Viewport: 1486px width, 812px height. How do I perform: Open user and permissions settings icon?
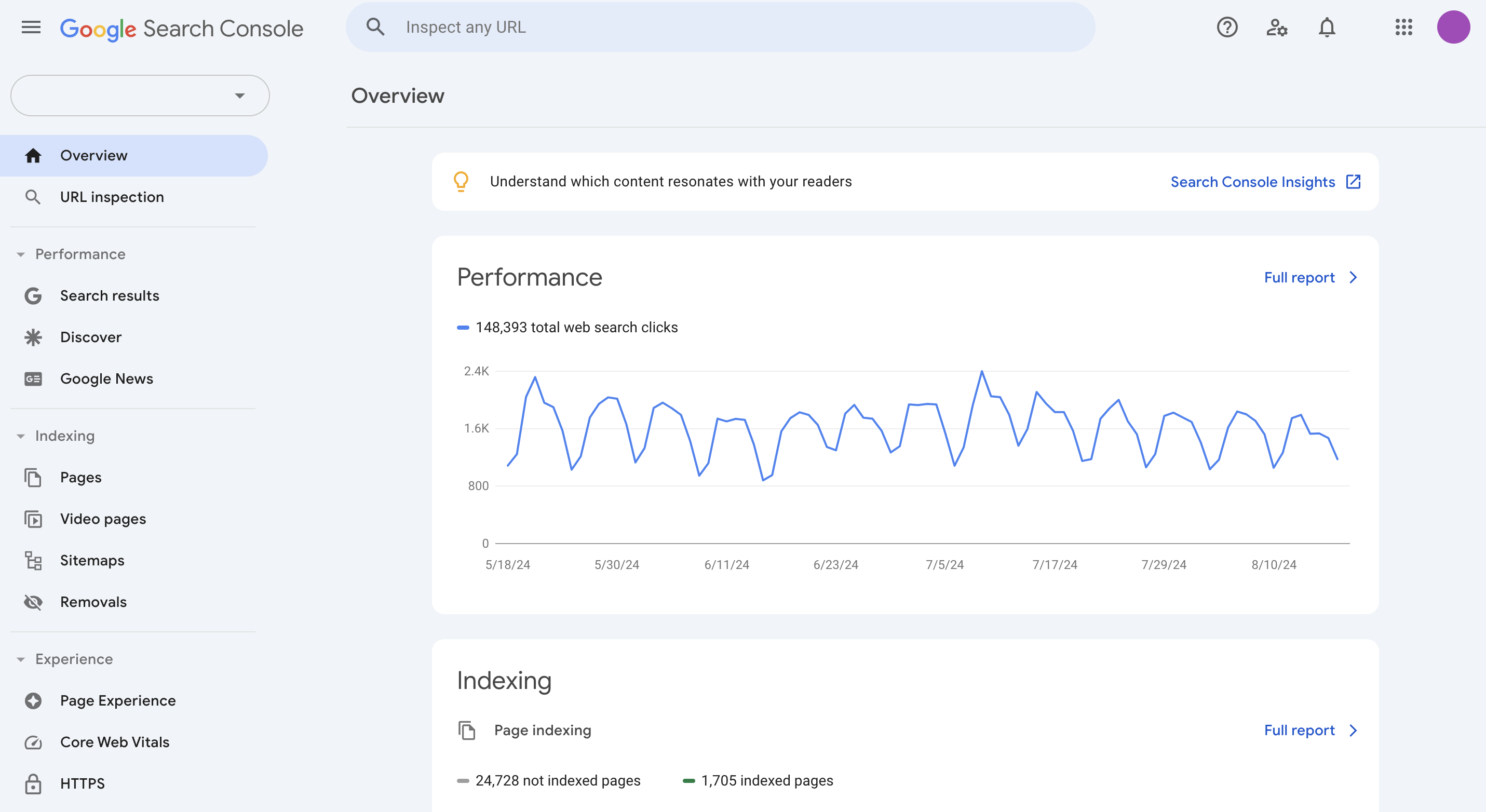(x=1277, y=27)
